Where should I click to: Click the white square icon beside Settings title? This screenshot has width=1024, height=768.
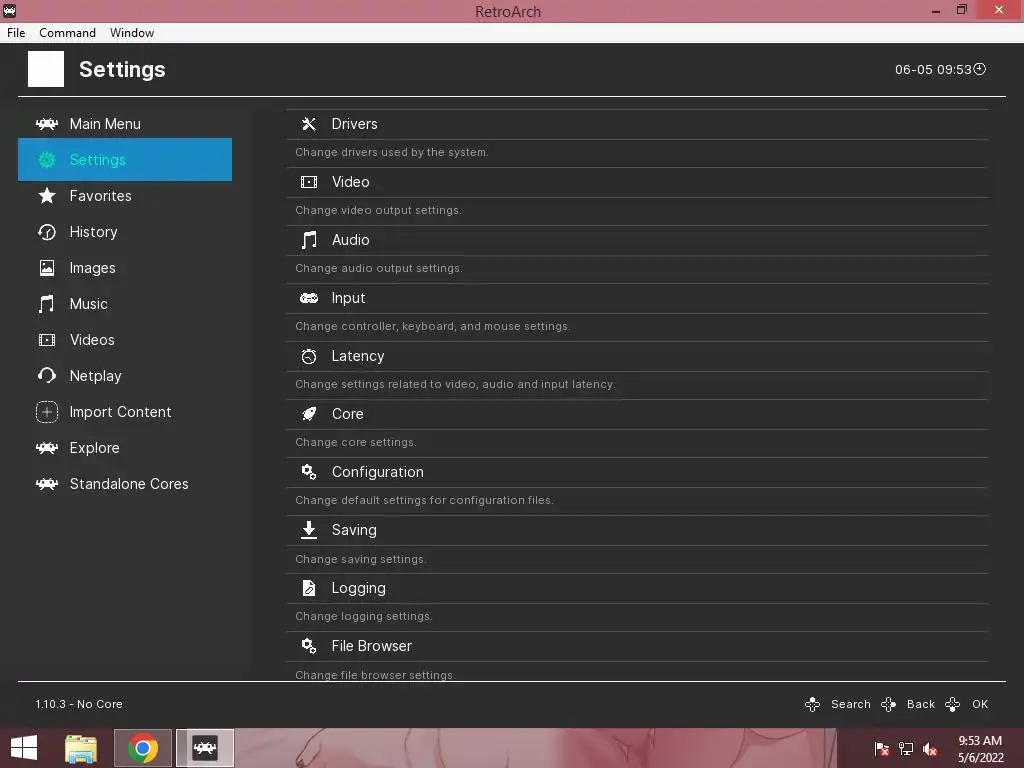click(x=46, y=69)
